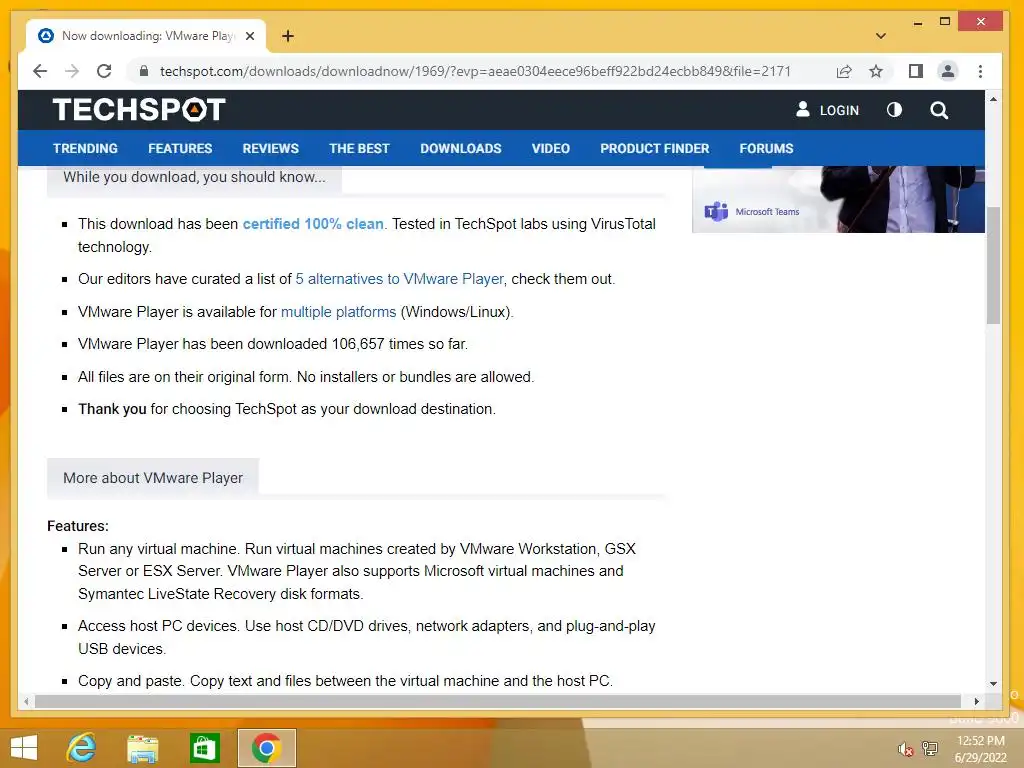Reload the TechSpot page
The width and height of the screenshot is (1024, 768).
(x=104, y=71)
